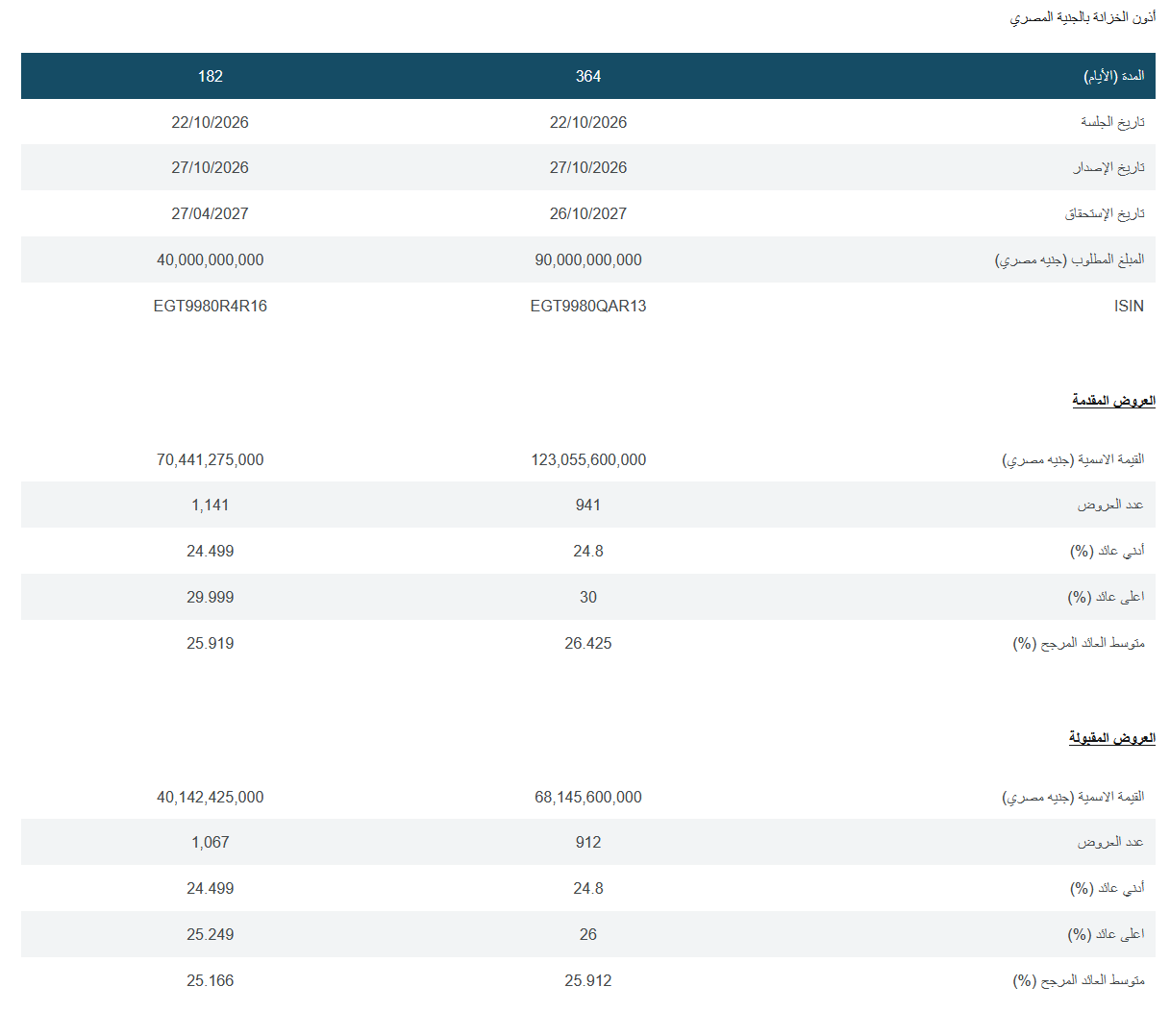
Task: Select the 'تاريخ الجلسة' row label
Action: pyautogui.click(x=1112, y=122)
